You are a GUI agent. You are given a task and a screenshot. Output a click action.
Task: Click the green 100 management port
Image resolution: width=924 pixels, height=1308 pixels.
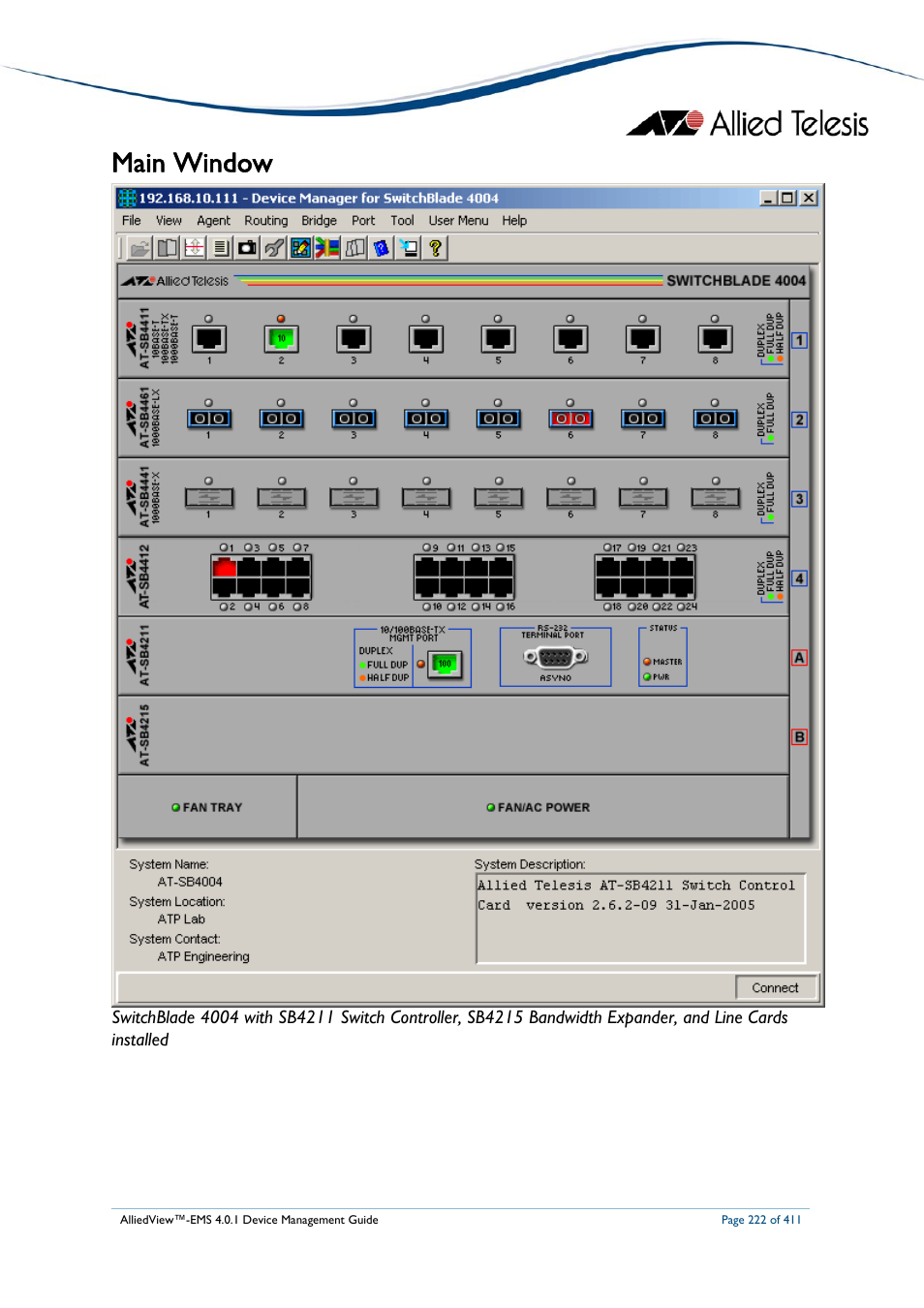click(445, 665)
